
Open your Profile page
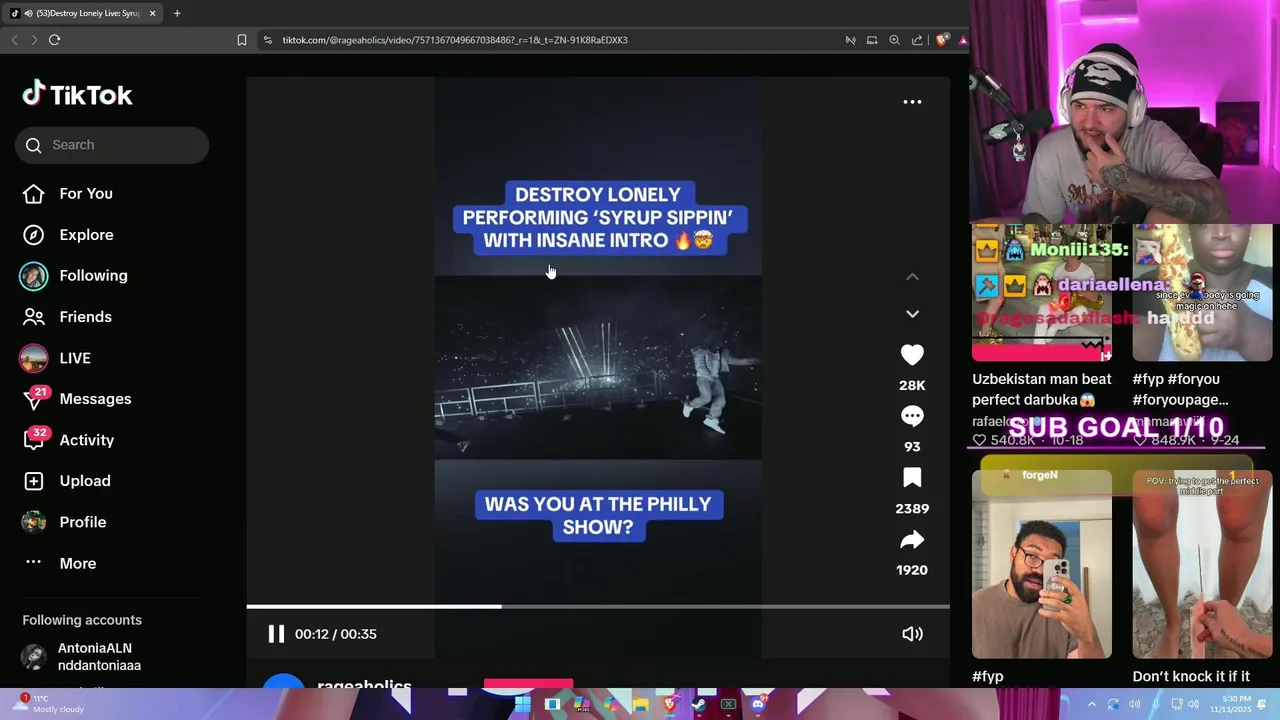pos(65,522)
